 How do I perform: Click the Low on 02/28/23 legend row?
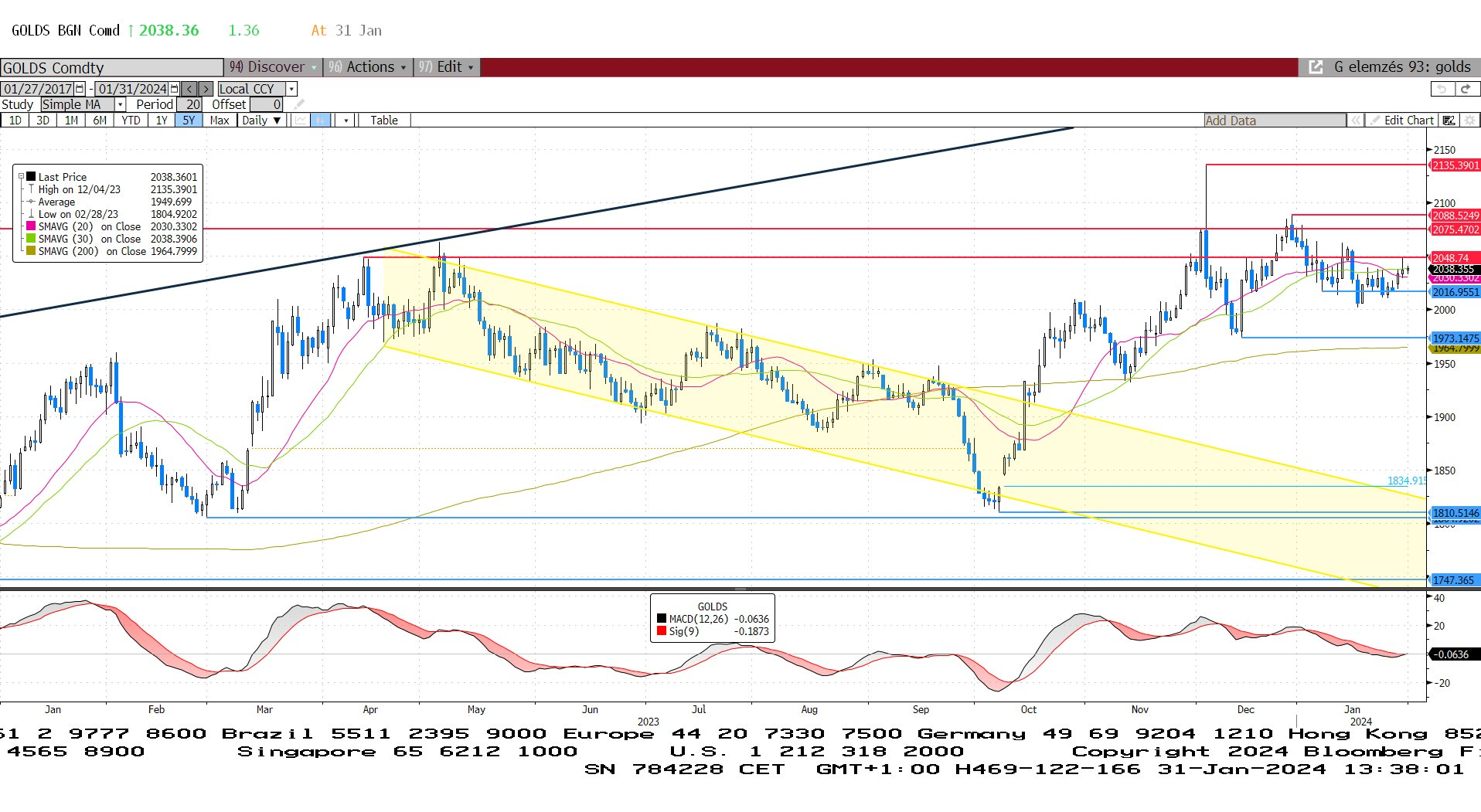coord(112,214)
